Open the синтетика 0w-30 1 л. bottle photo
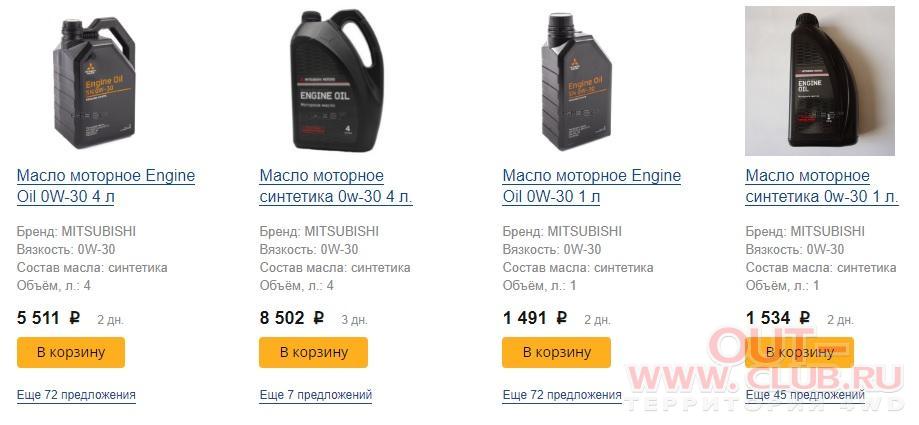 pos(819,81)
